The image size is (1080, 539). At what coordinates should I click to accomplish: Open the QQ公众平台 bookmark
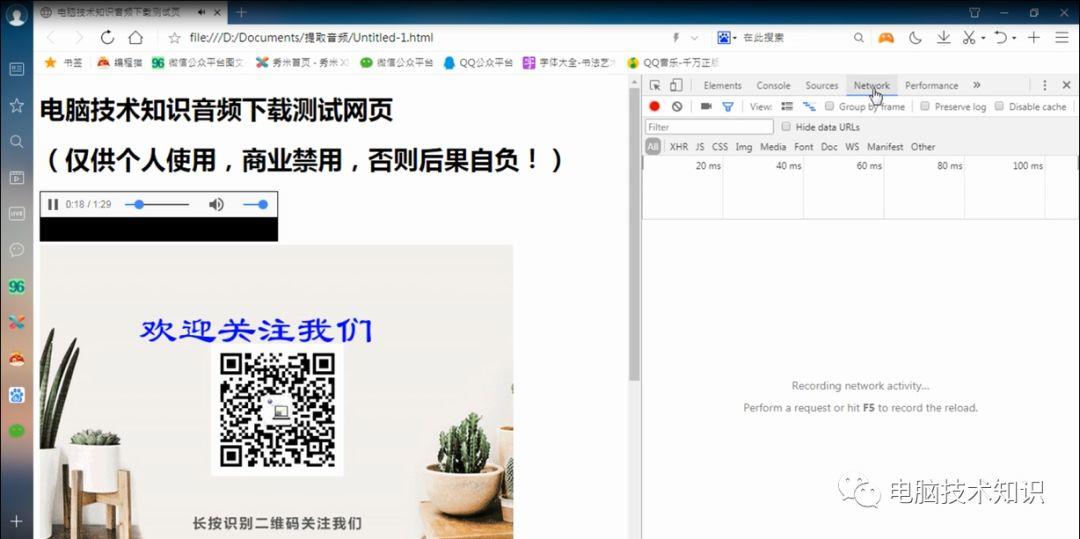click(x=479, y=63)
